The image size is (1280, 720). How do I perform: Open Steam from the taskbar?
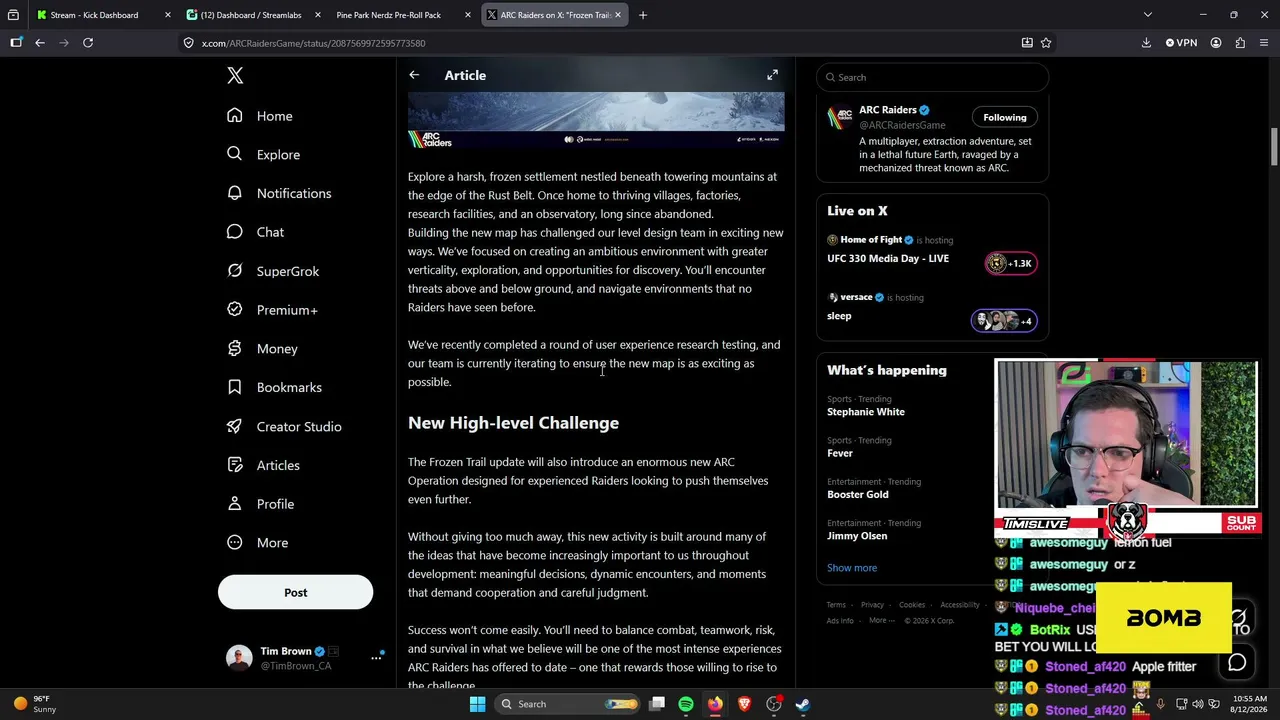(802, 704)
